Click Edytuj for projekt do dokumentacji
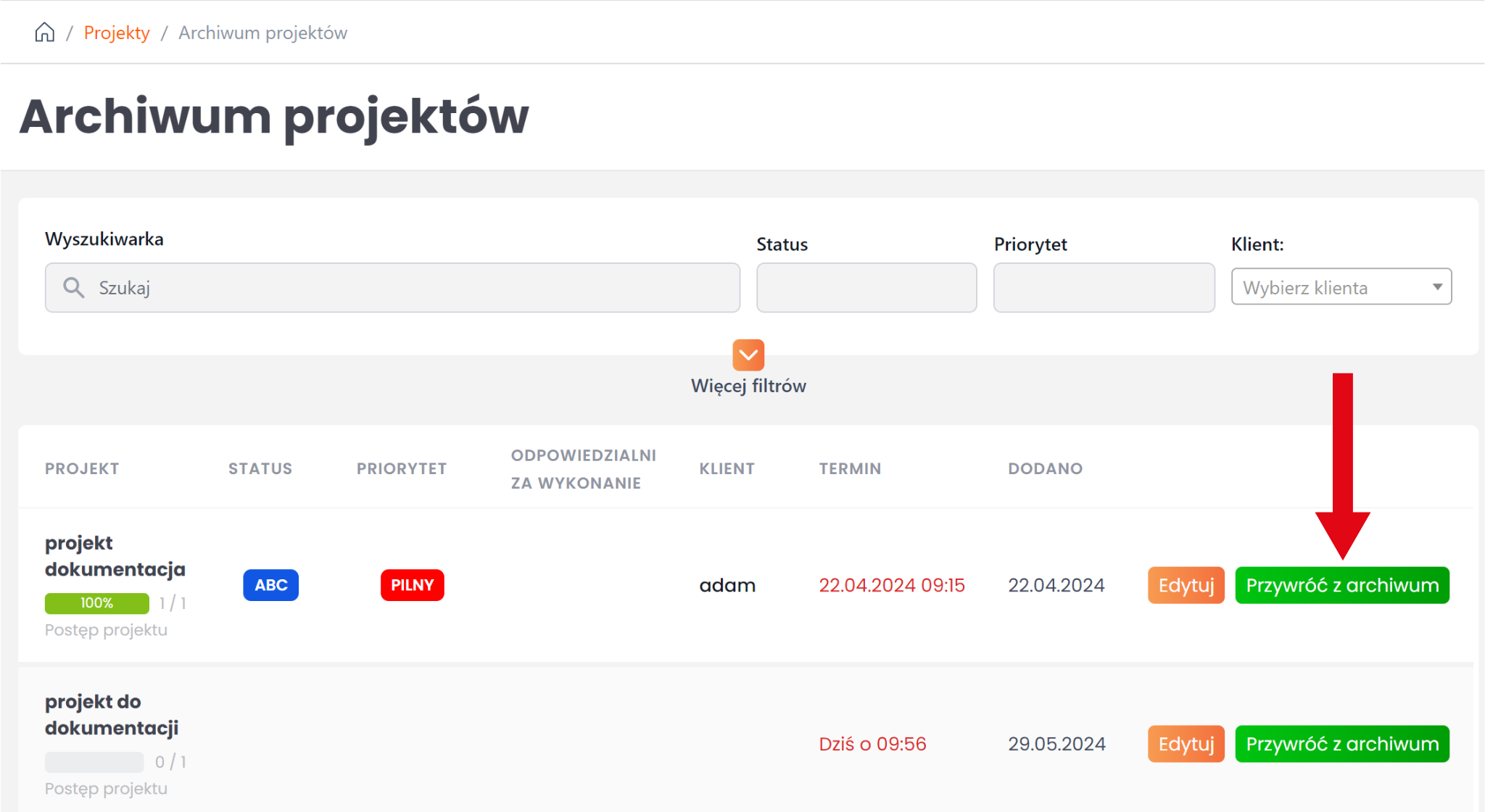 coord(1186,744)
